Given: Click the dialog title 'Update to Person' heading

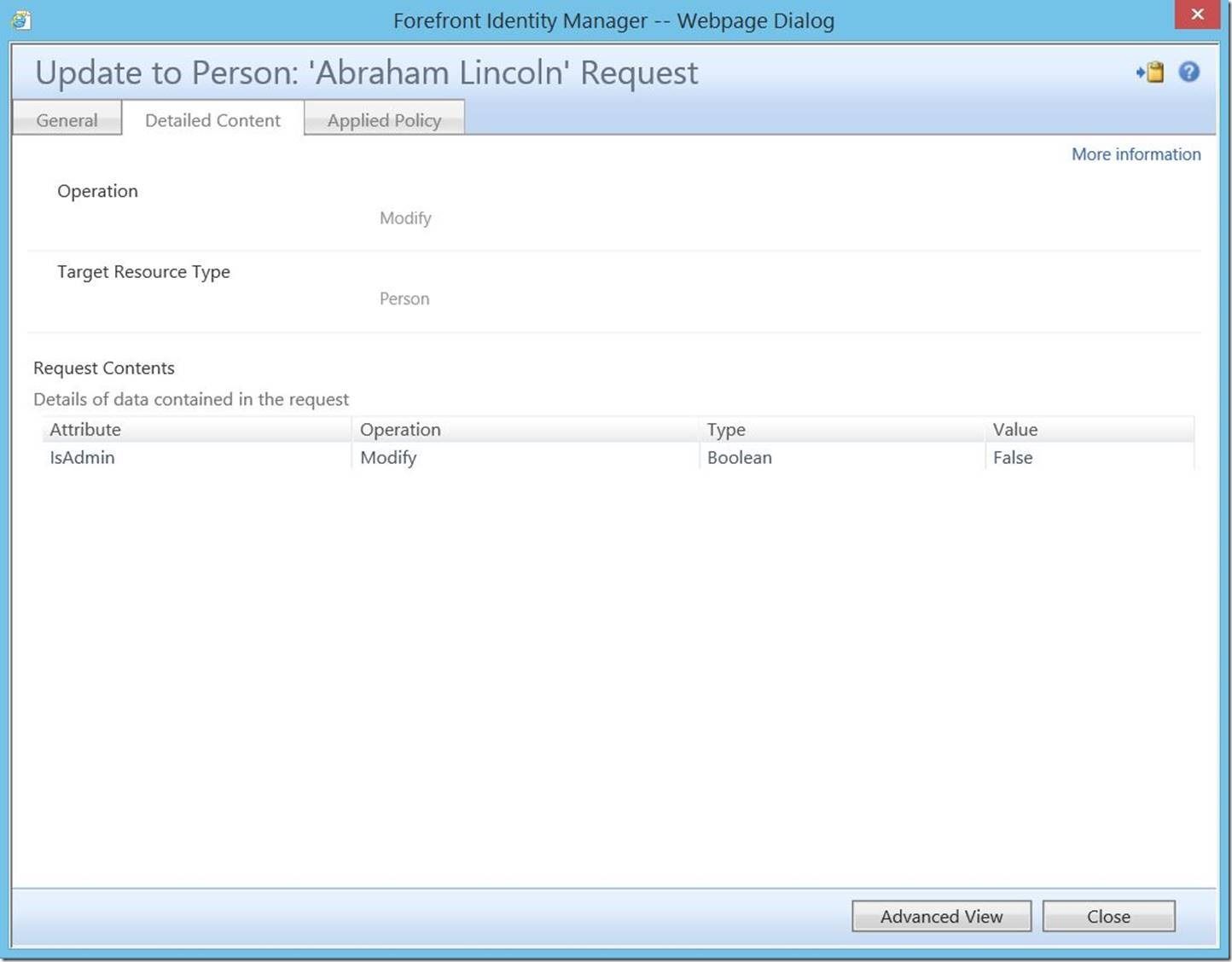Looking at the screenshot, I should (367, 72).
